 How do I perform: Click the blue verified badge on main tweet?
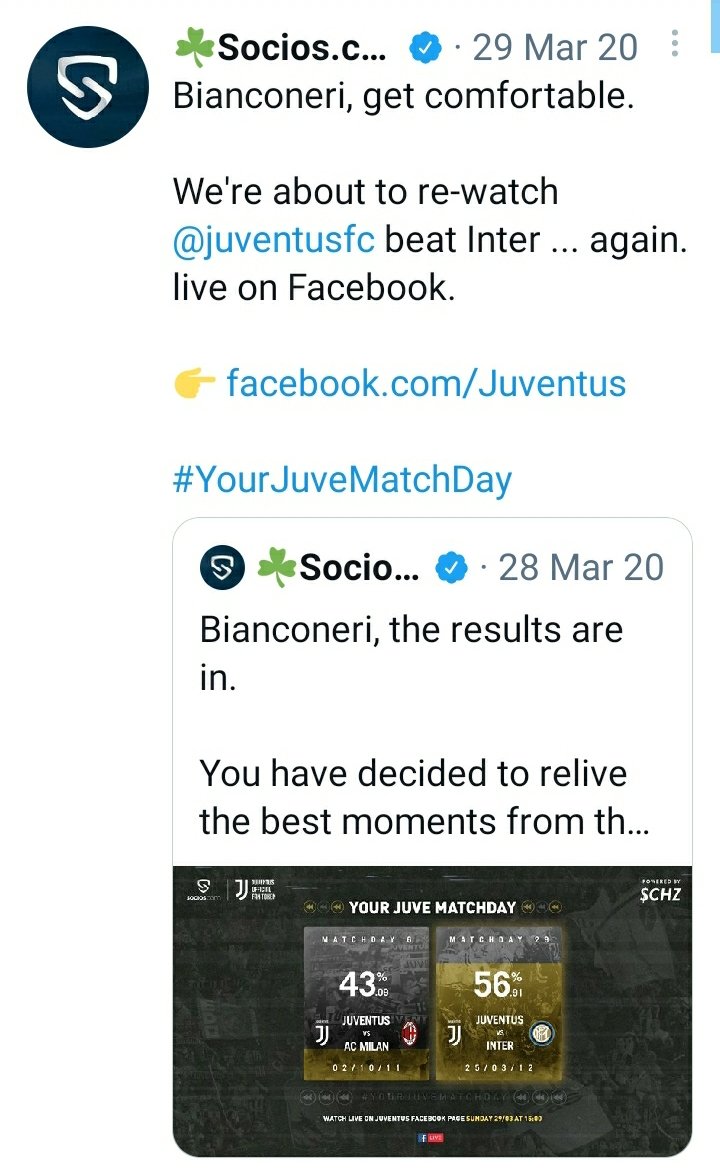click(x=424, y=47)
